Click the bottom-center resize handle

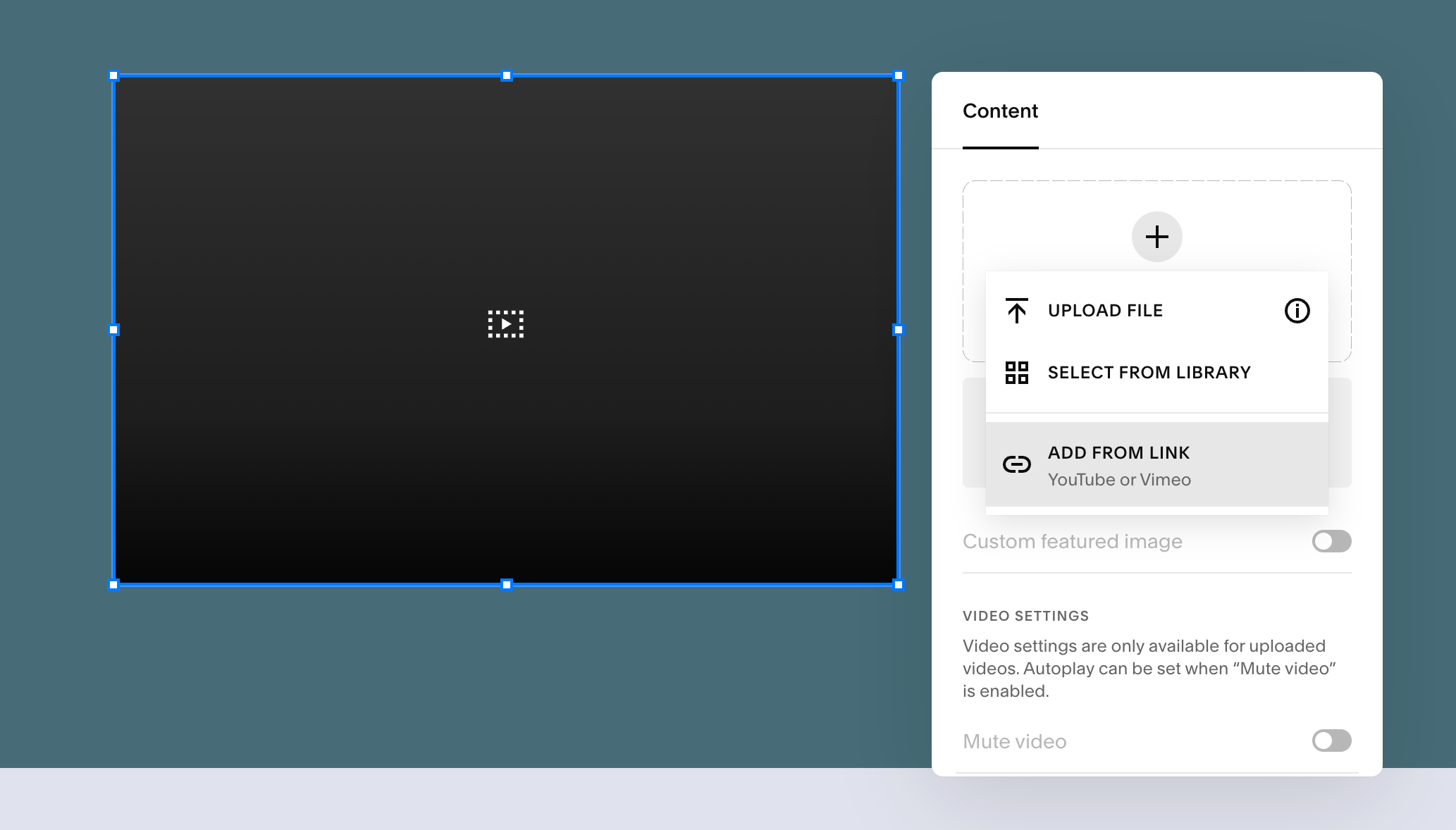point(506,585)
